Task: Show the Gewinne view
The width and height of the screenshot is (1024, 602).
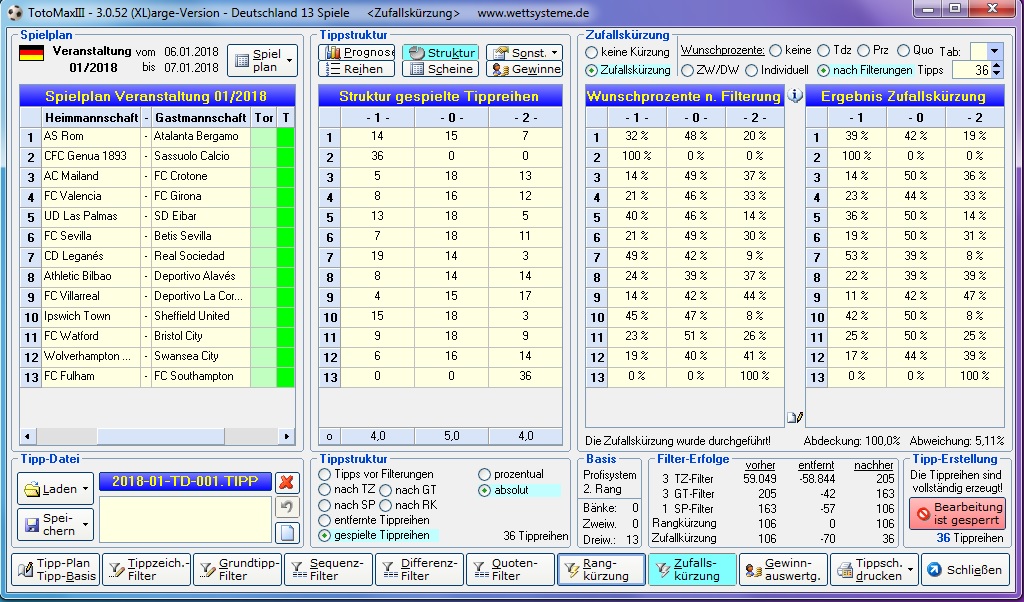Action: point(524,69)
